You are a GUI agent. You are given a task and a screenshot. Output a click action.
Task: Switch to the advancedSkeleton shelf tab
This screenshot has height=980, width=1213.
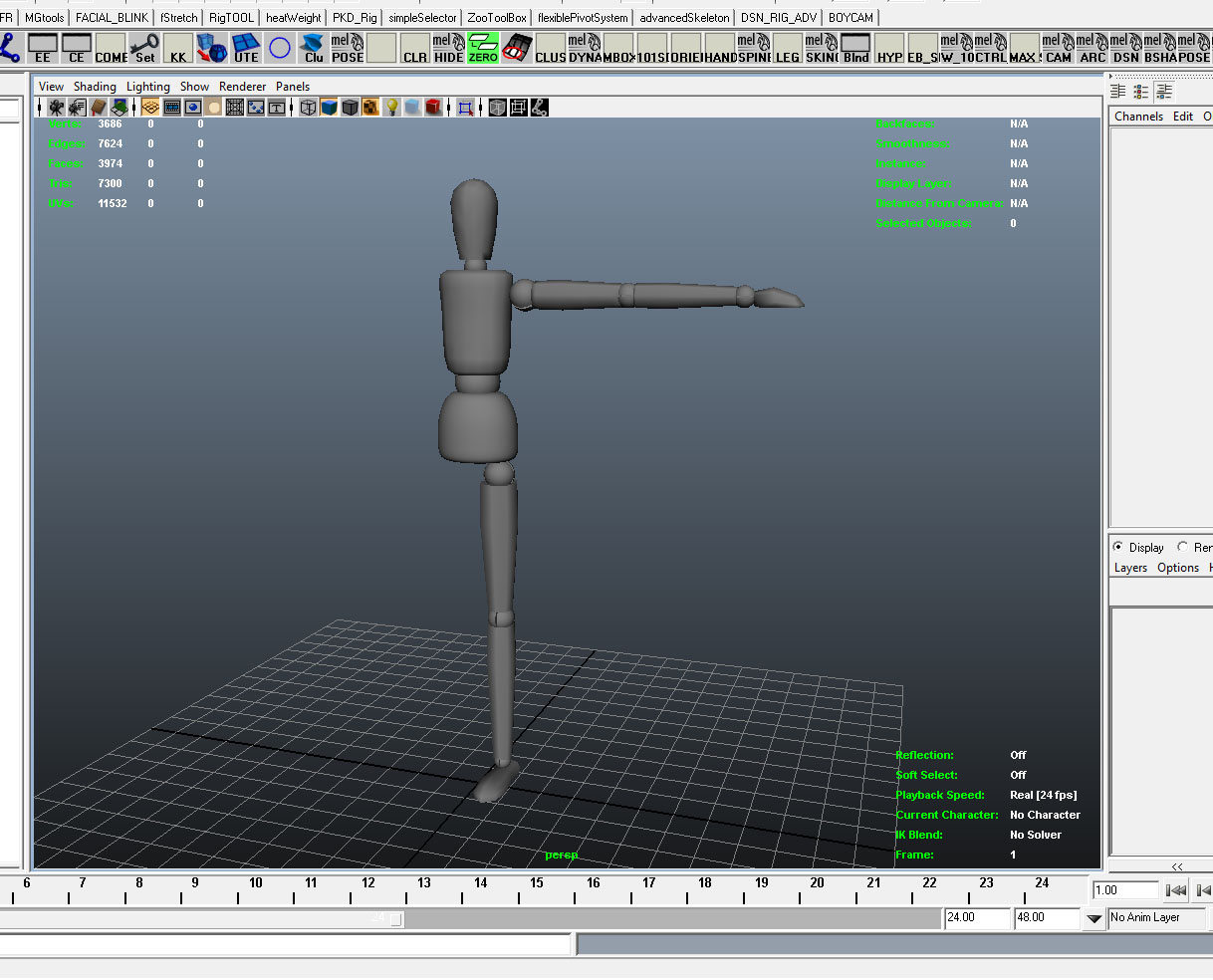pyautogui.click(x=685, y=18)
